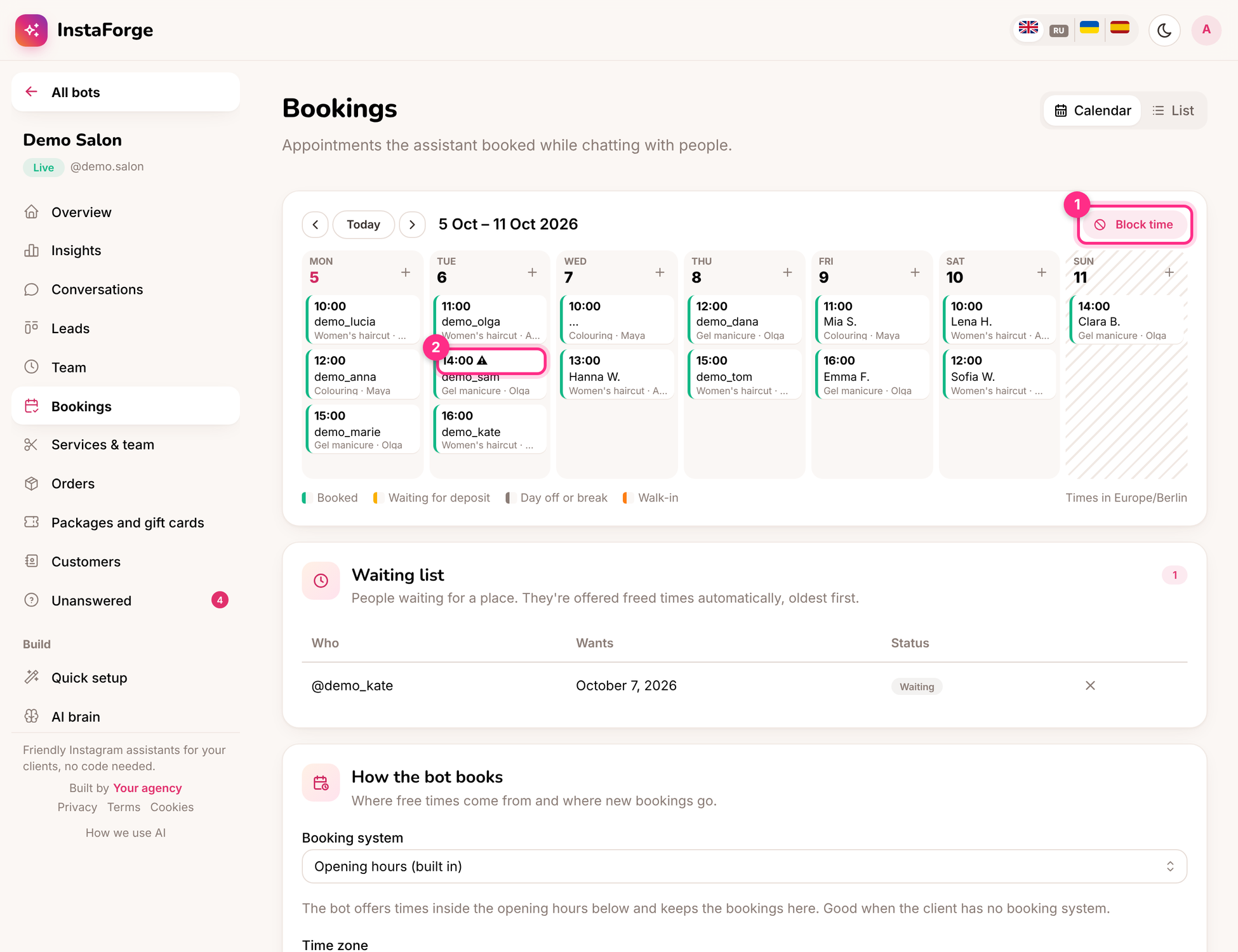
Task: Click the InstaForge sparkle logo icon
Action: (31, 30)
